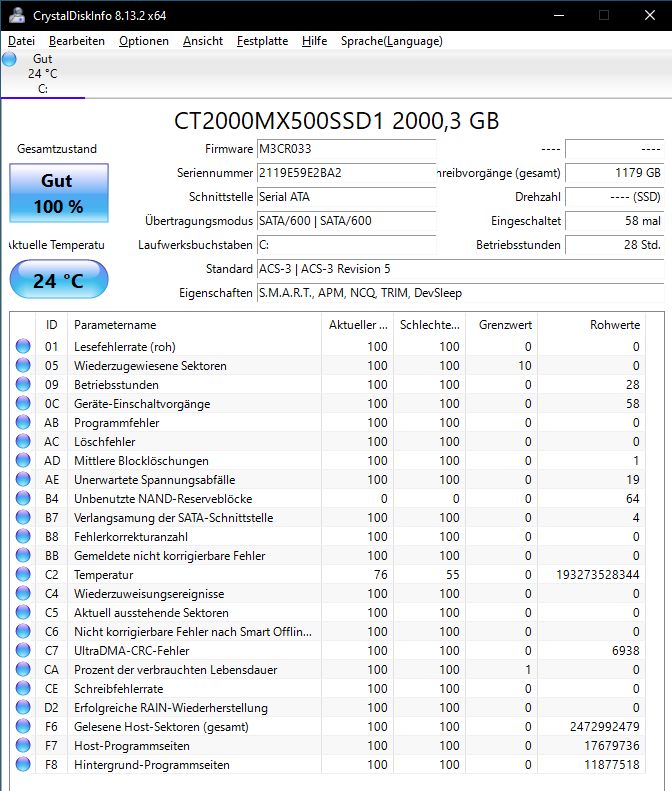This screenshot has height=791, width=672.
Task: Click status orb of Schreibfehlerrate row
Action: tap(23, 688)
